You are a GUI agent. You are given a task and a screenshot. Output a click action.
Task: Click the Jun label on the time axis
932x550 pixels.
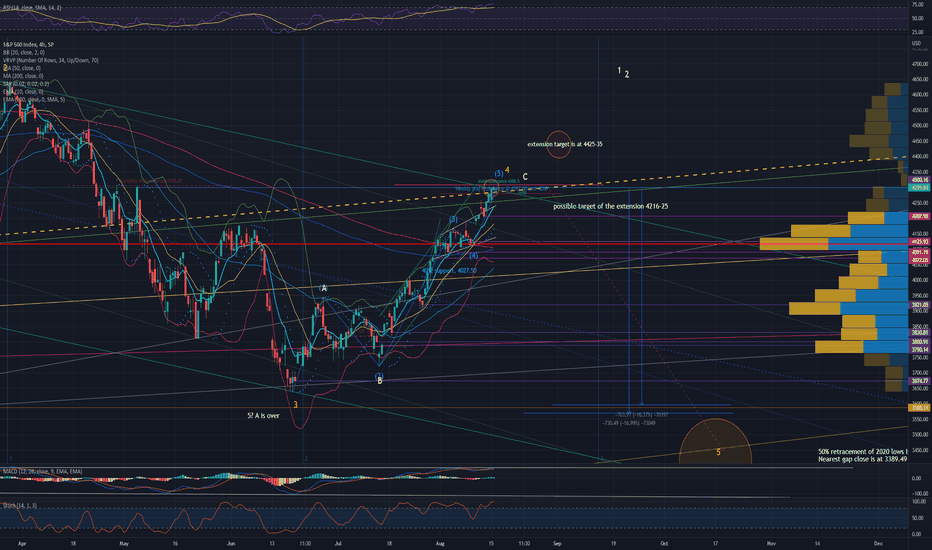point(231,543)
